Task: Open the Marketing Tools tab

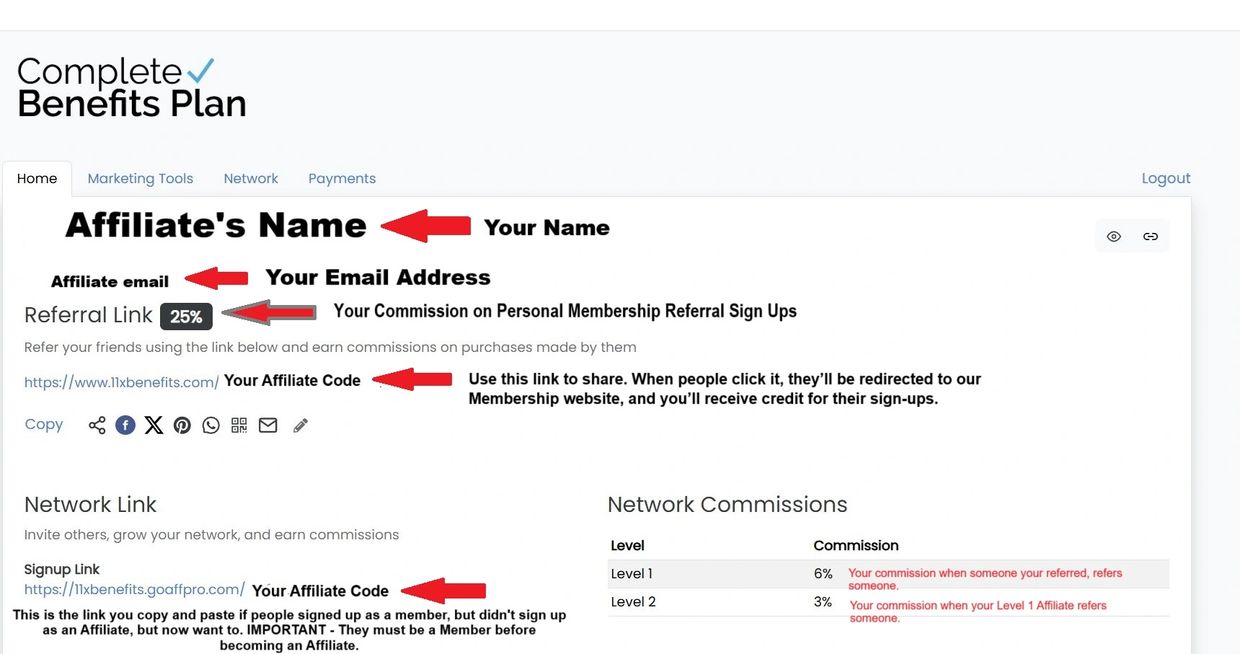Action: coord(140,178)
